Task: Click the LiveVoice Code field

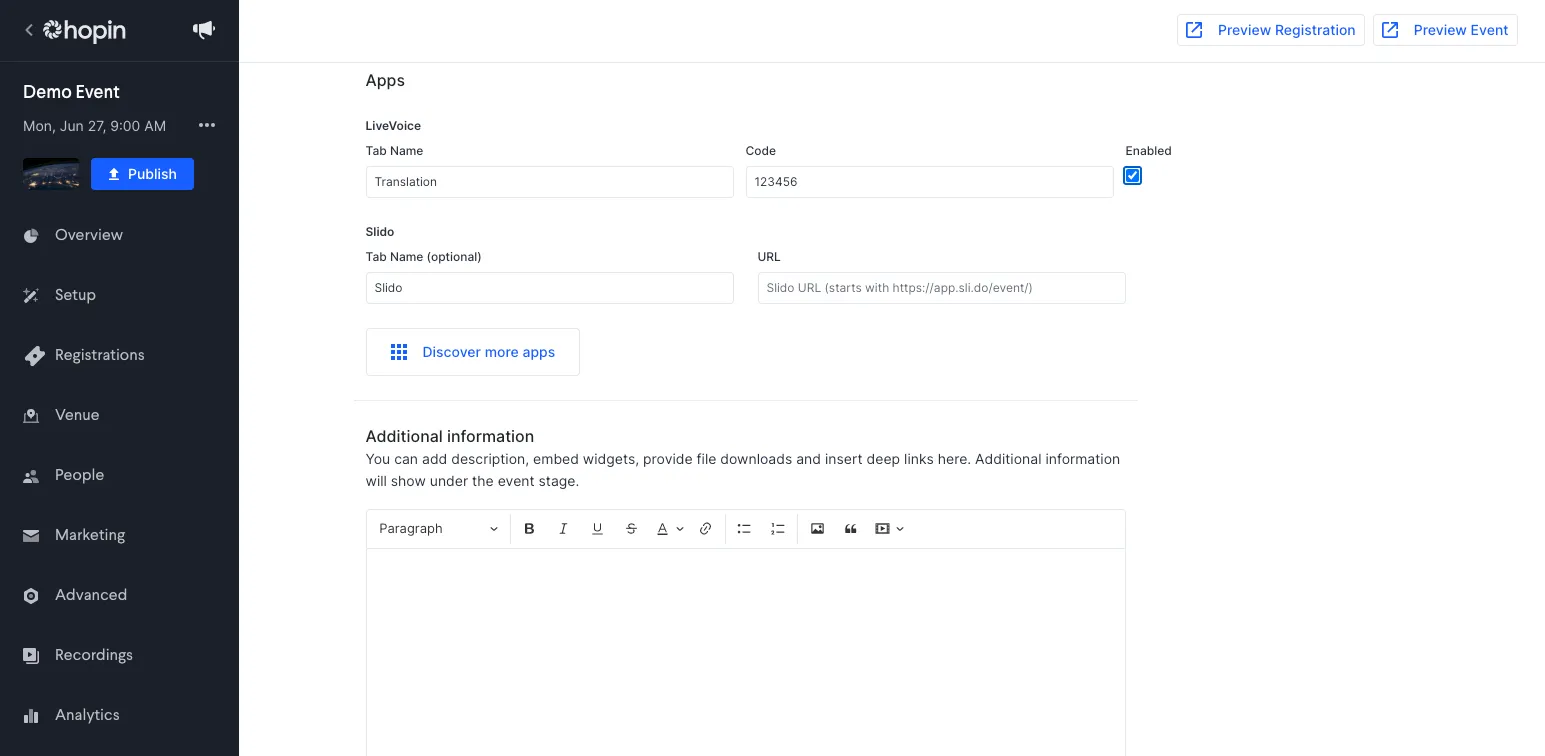Action: tap(930, 182)
